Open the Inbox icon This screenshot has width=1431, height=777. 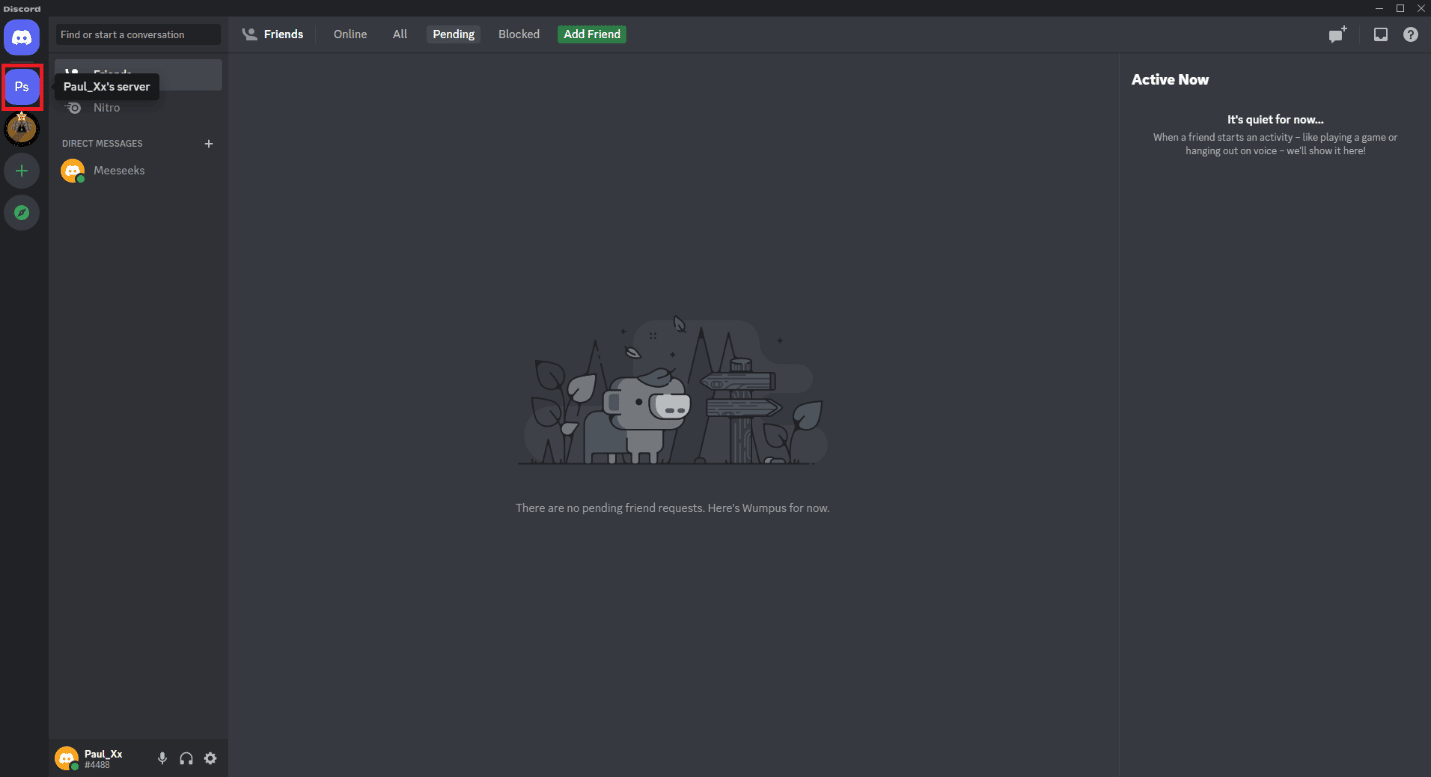tap(1380, 34)
